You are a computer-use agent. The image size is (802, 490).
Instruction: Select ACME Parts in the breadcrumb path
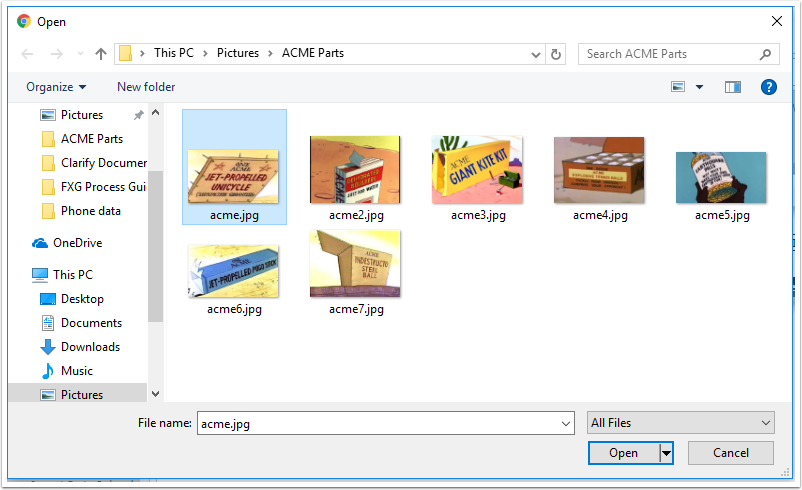[313, 53]
